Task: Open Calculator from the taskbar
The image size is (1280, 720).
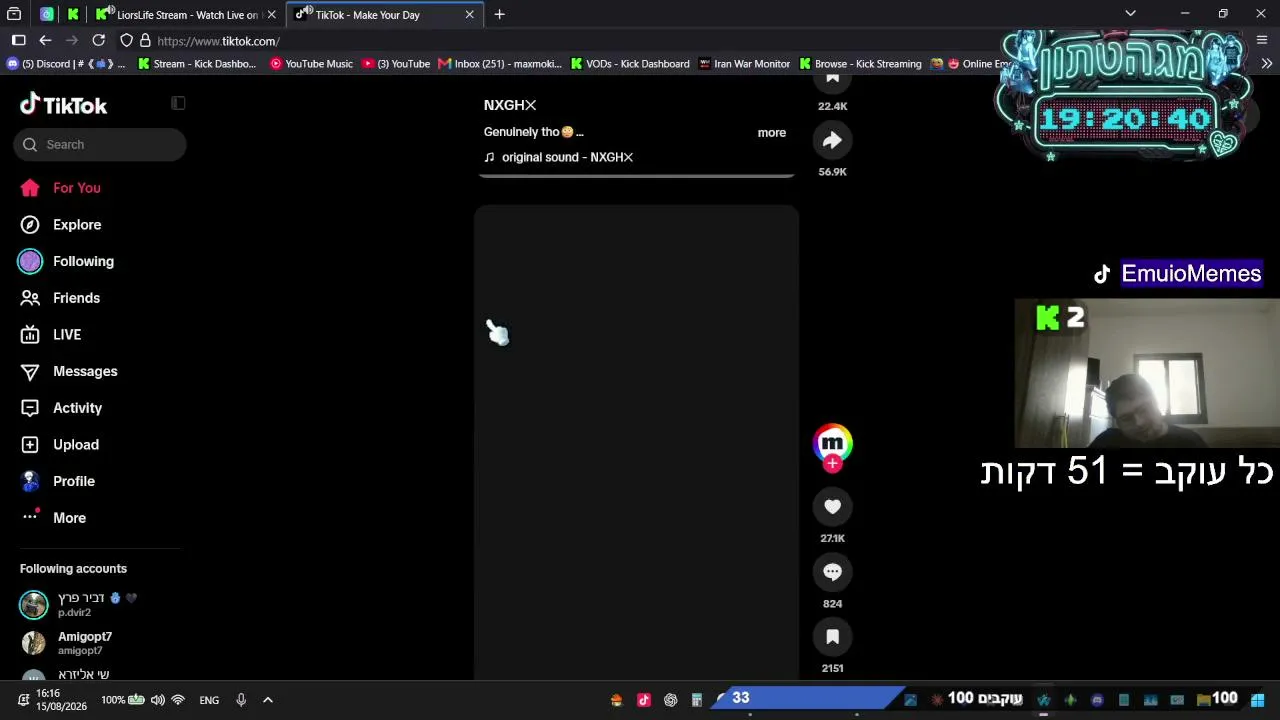Action: click(x=696, y=700)
